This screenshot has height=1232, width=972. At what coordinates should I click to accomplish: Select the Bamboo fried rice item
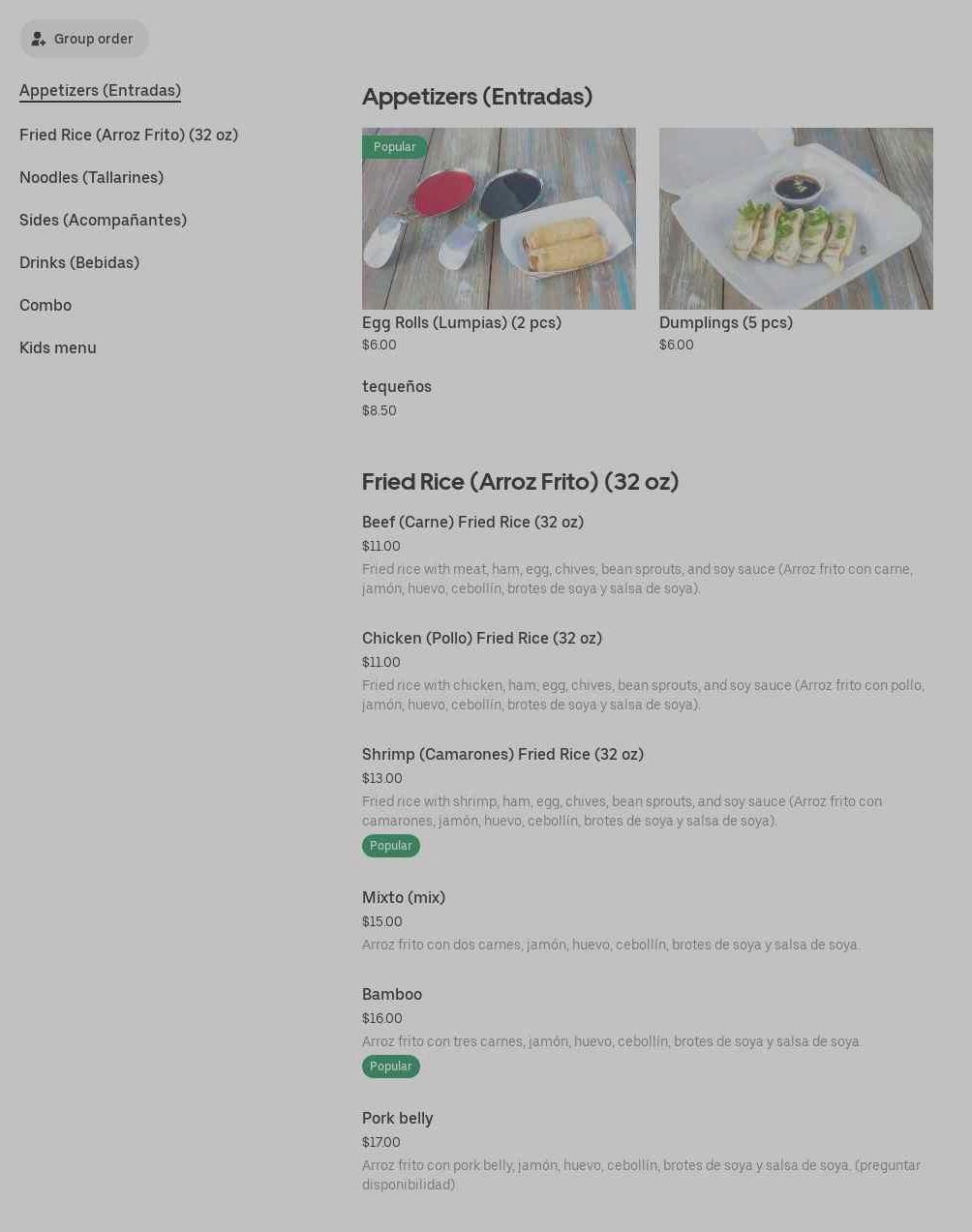pyautogui.click(x=392, y=995)
